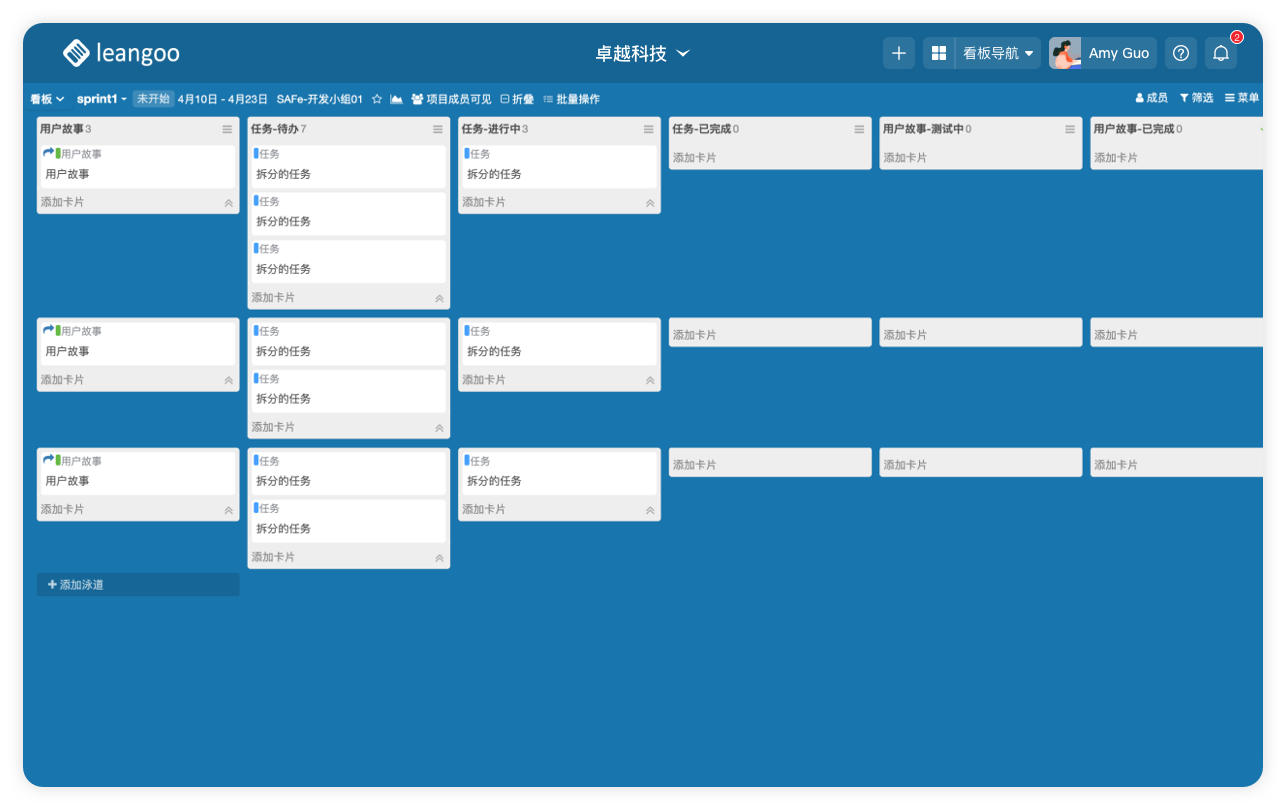Click 批量操作 batch operations
This screenshot has width=1286, height=810.
click(x=571, y=99)
